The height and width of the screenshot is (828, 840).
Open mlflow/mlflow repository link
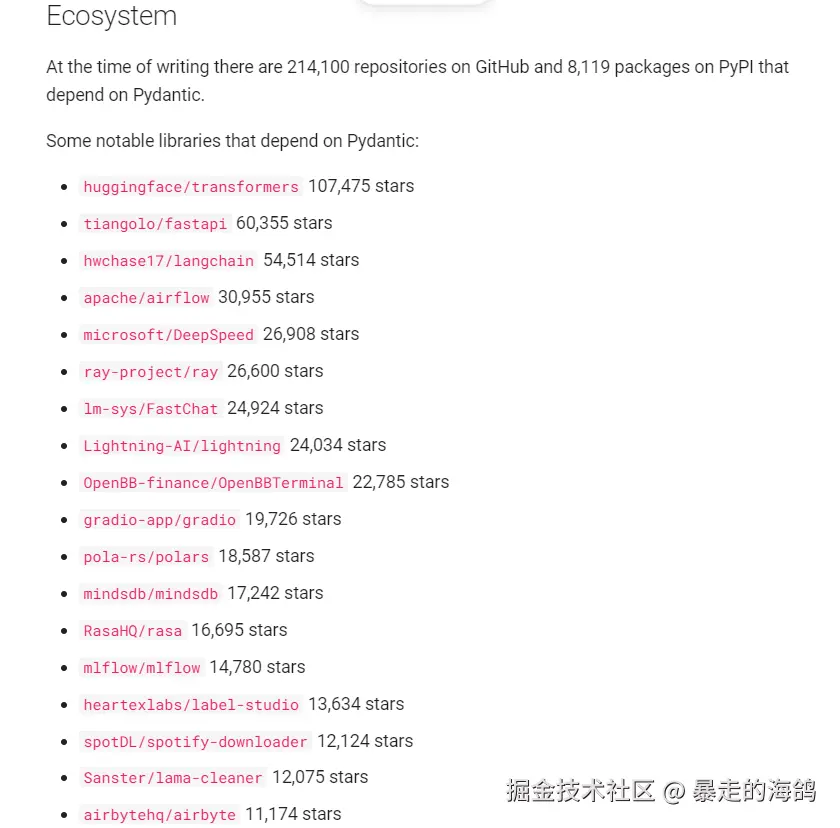click(x=142, y=668)
